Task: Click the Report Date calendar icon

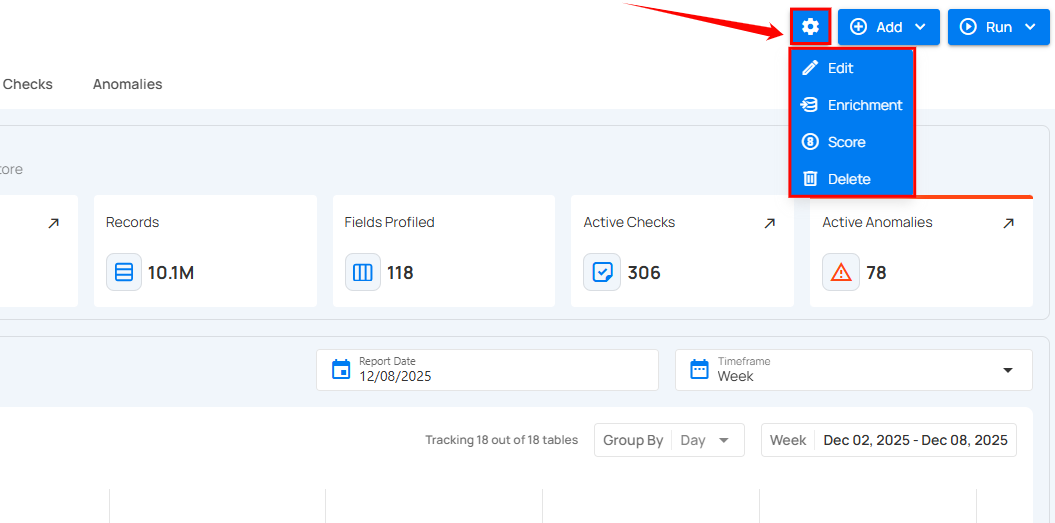Action: (x=341, y=370)
